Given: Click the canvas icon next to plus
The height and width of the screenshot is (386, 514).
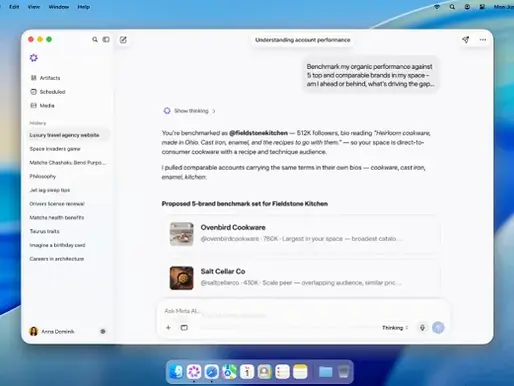Looking at the screenshot, I should (184, 328).
